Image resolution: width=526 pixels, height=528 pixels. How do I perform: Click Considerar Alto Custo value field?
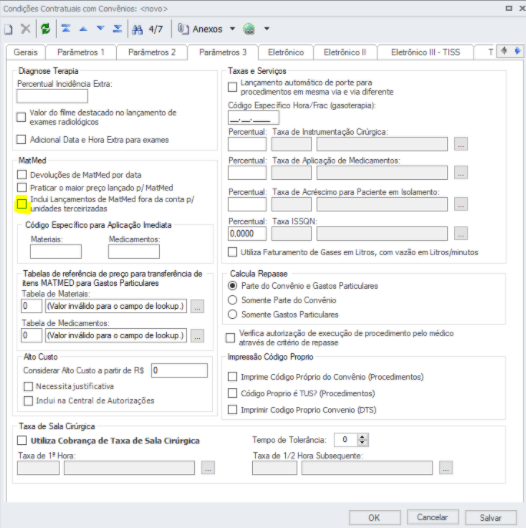point(179,370)
